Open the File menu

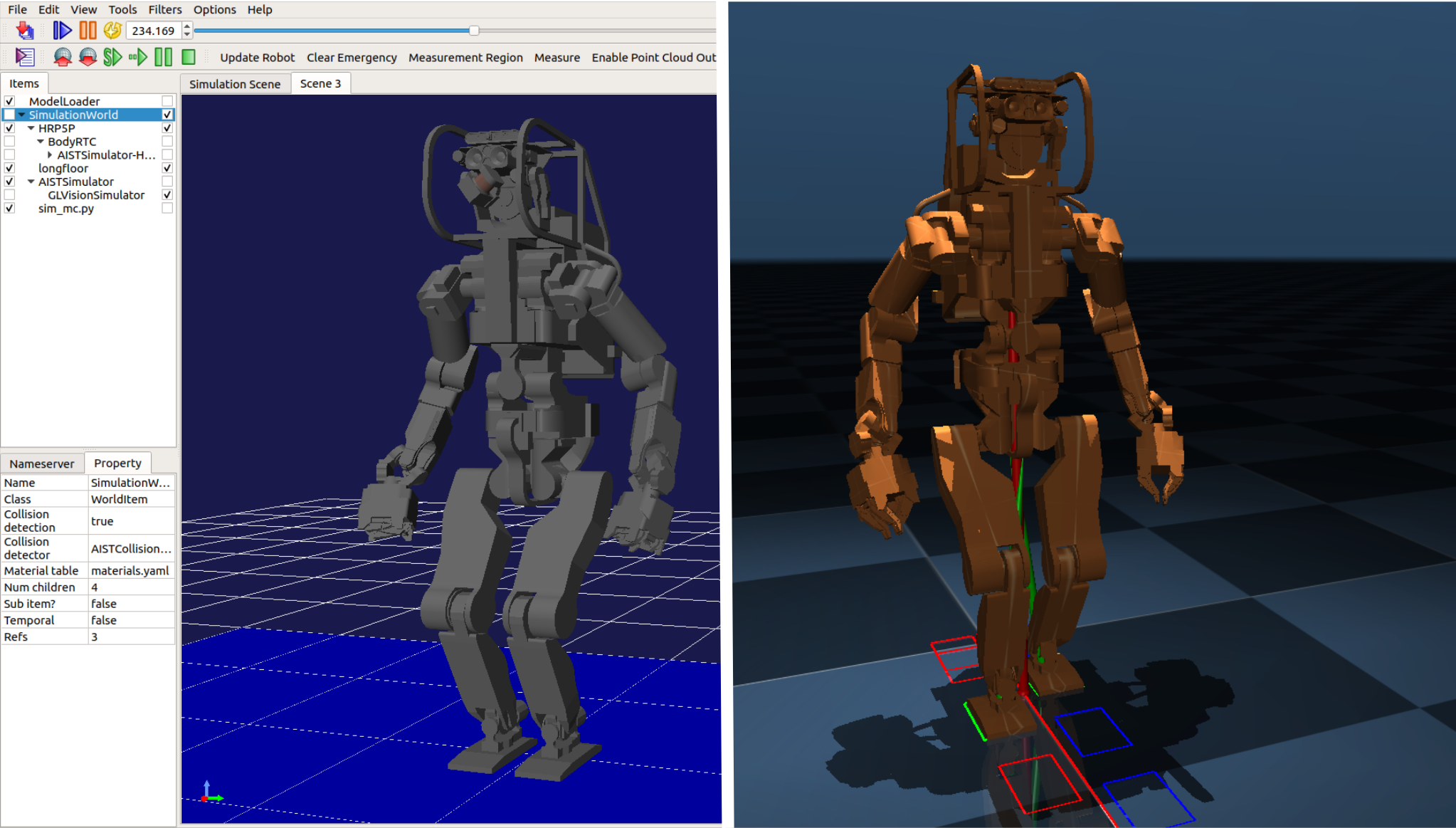coord(17,9)
